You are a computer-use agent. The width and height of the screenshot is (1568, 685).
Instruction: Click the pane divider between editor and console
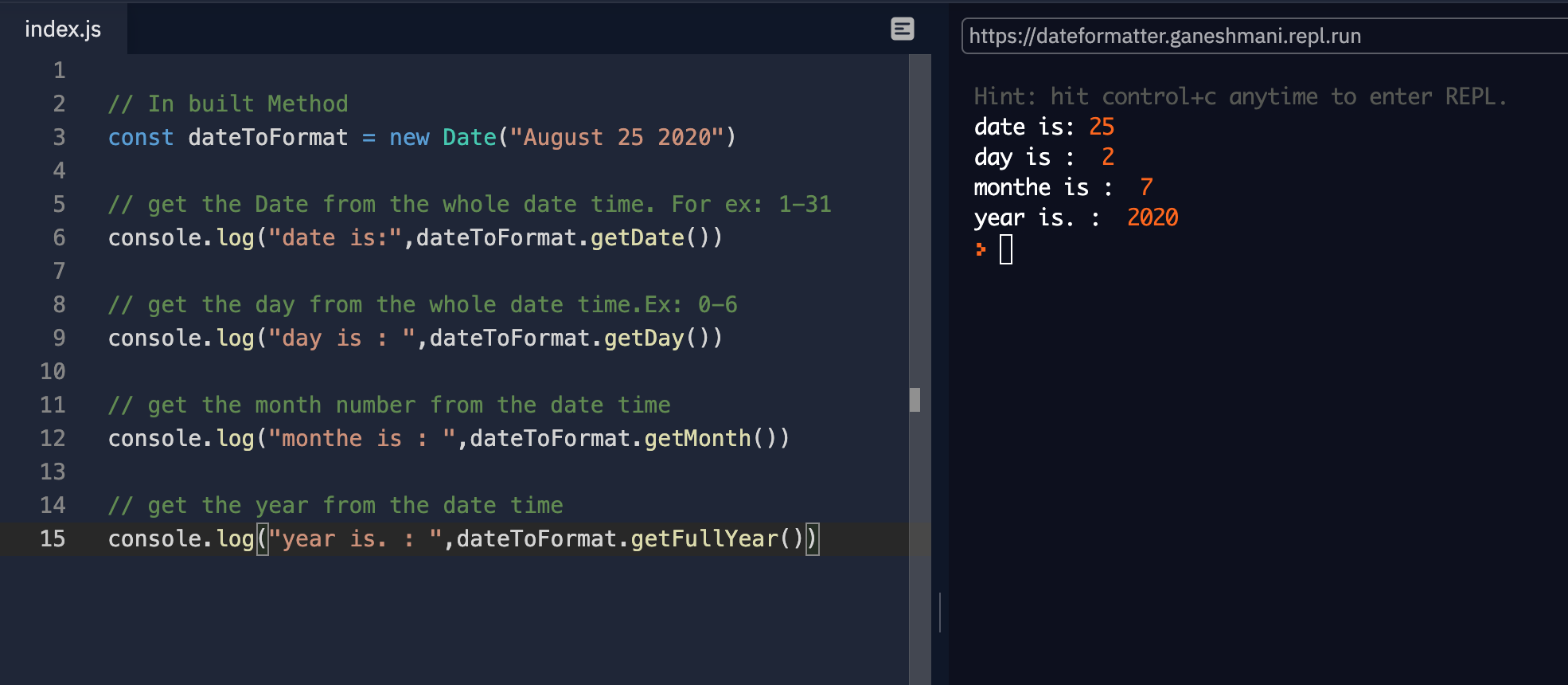tap(940, 612)
